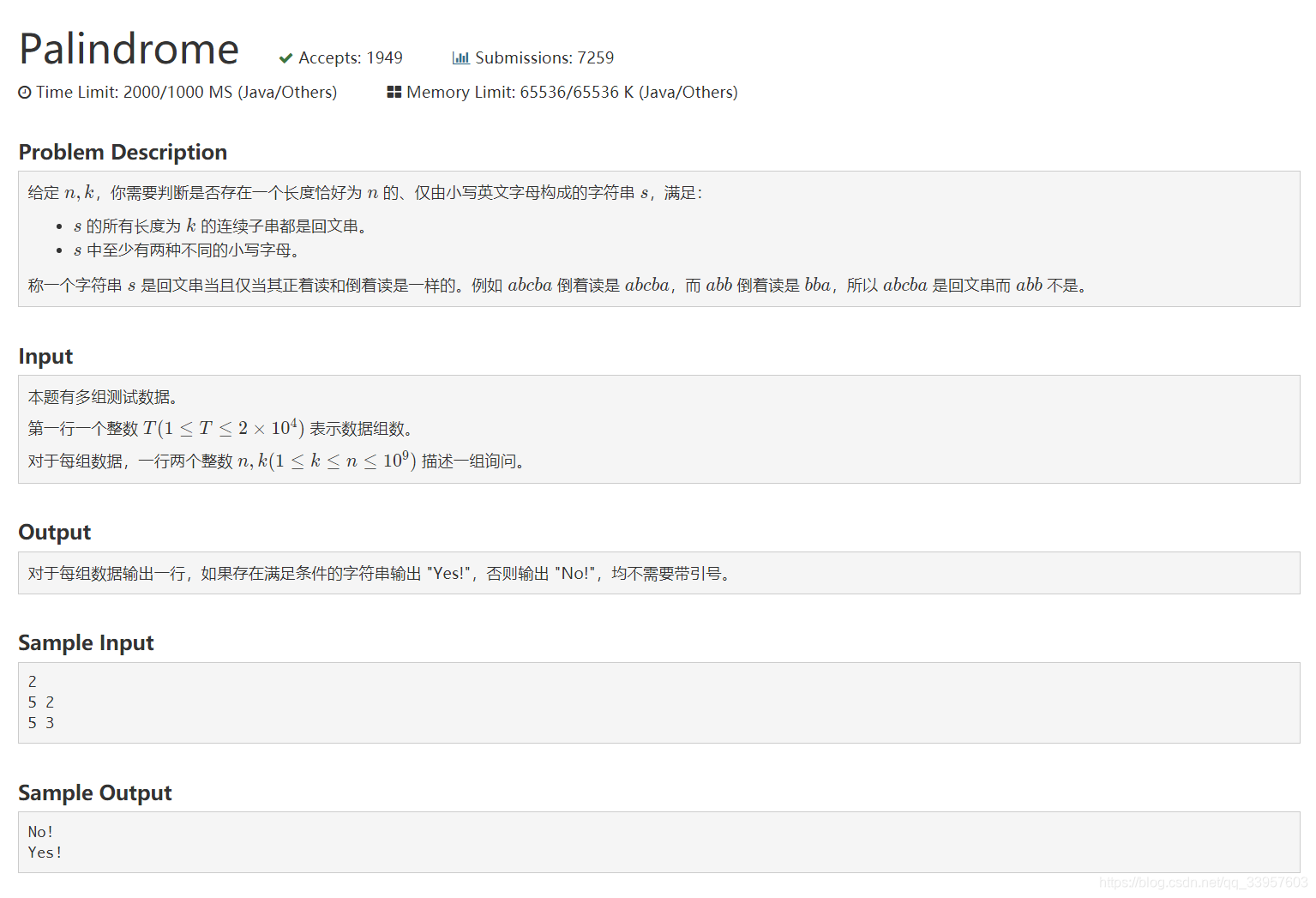
Task: Click the line starting '对于每组数据，一行两个整数'
Action: pyautogui.click(x=277, y=461)
